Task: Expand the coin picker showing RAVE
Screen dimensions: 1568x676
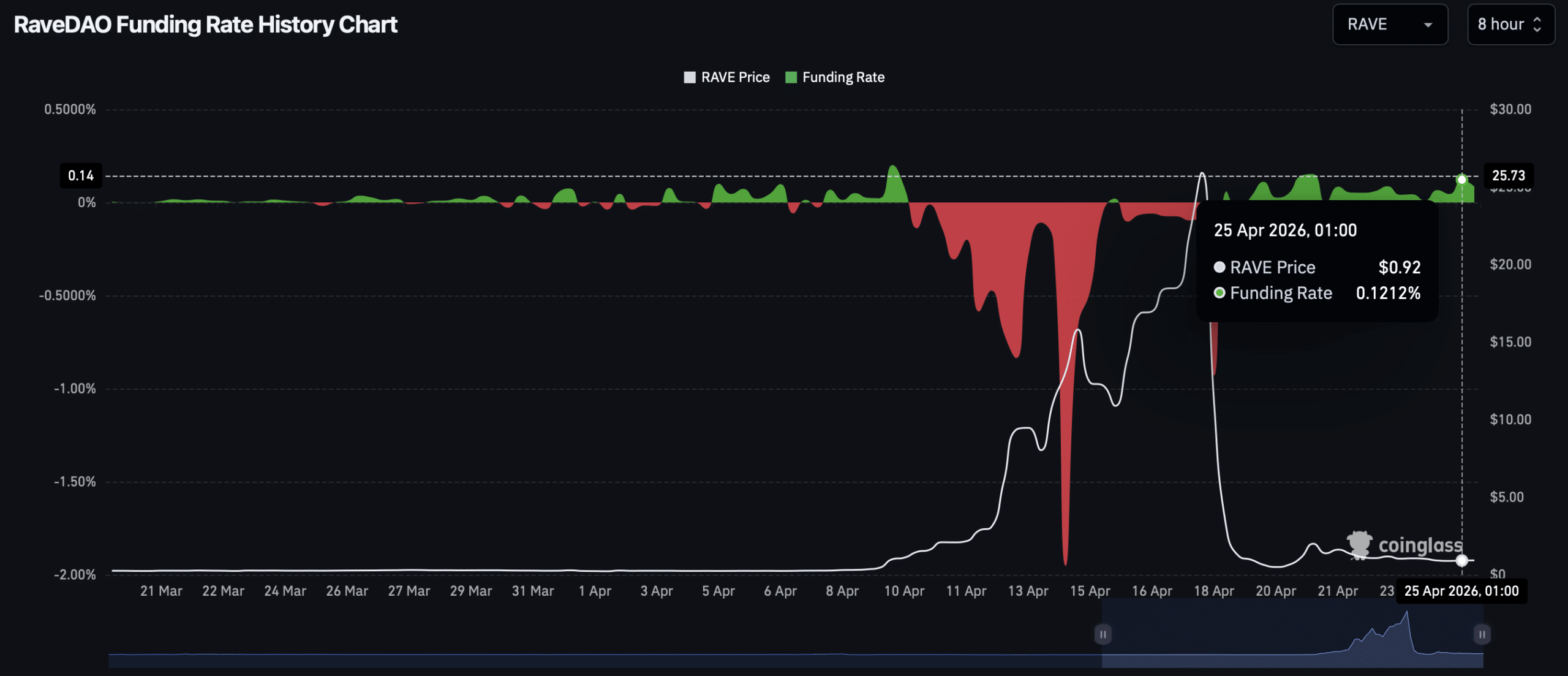Action: (1390, 25)
